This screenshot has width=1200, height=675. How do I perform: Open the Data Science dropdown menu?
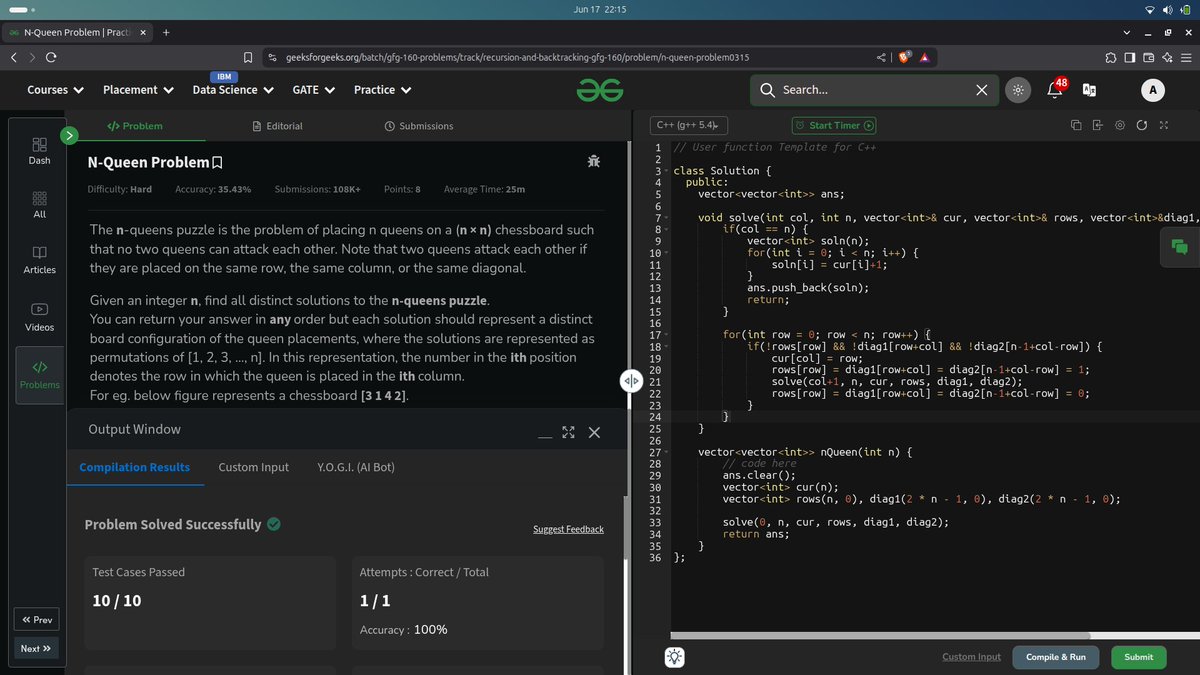[233, 90]
